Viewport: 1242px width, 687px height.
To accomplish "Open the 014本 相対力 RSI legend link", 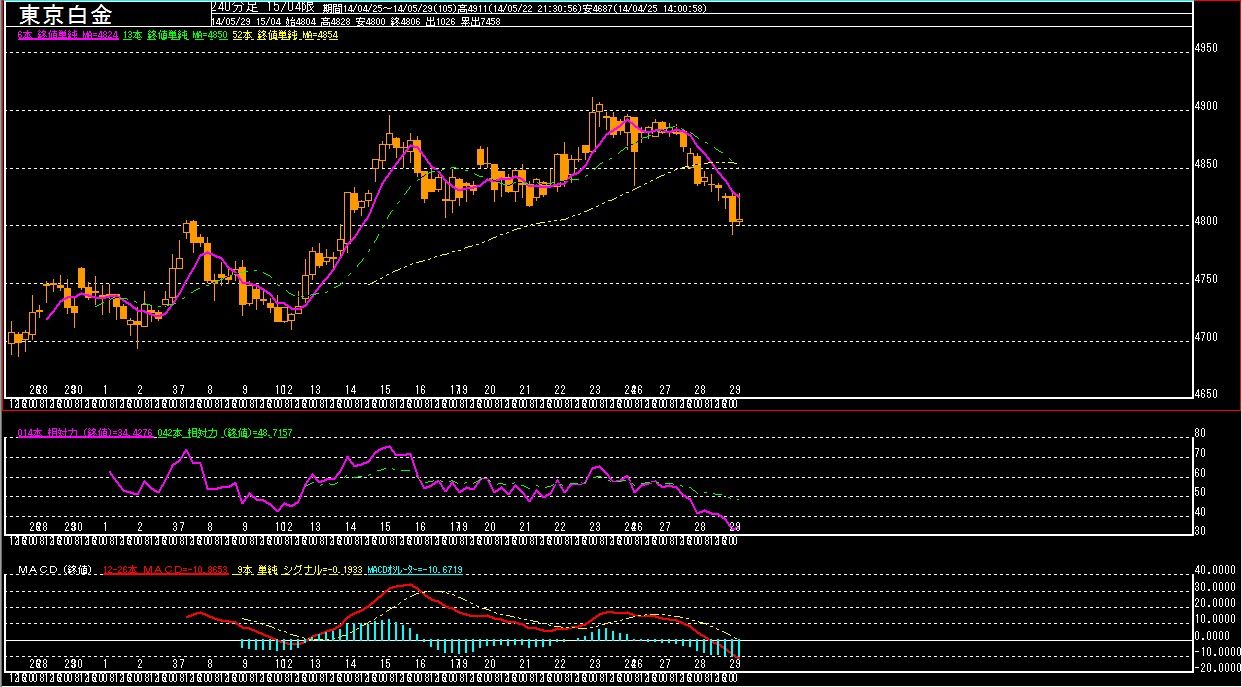I will (x=85, y=433).
